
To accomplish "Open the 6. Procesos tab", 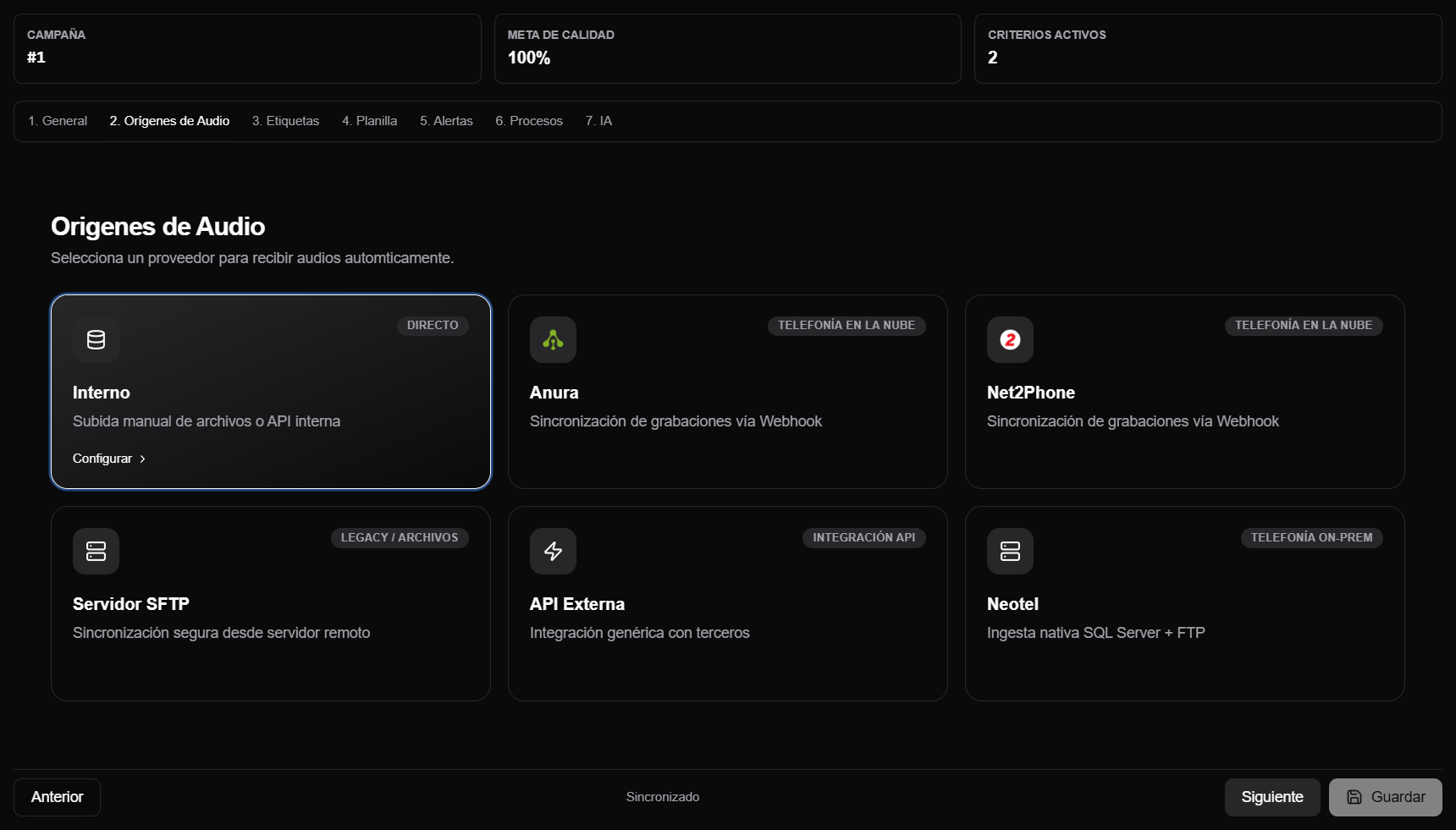I will [x=529, y=121].
